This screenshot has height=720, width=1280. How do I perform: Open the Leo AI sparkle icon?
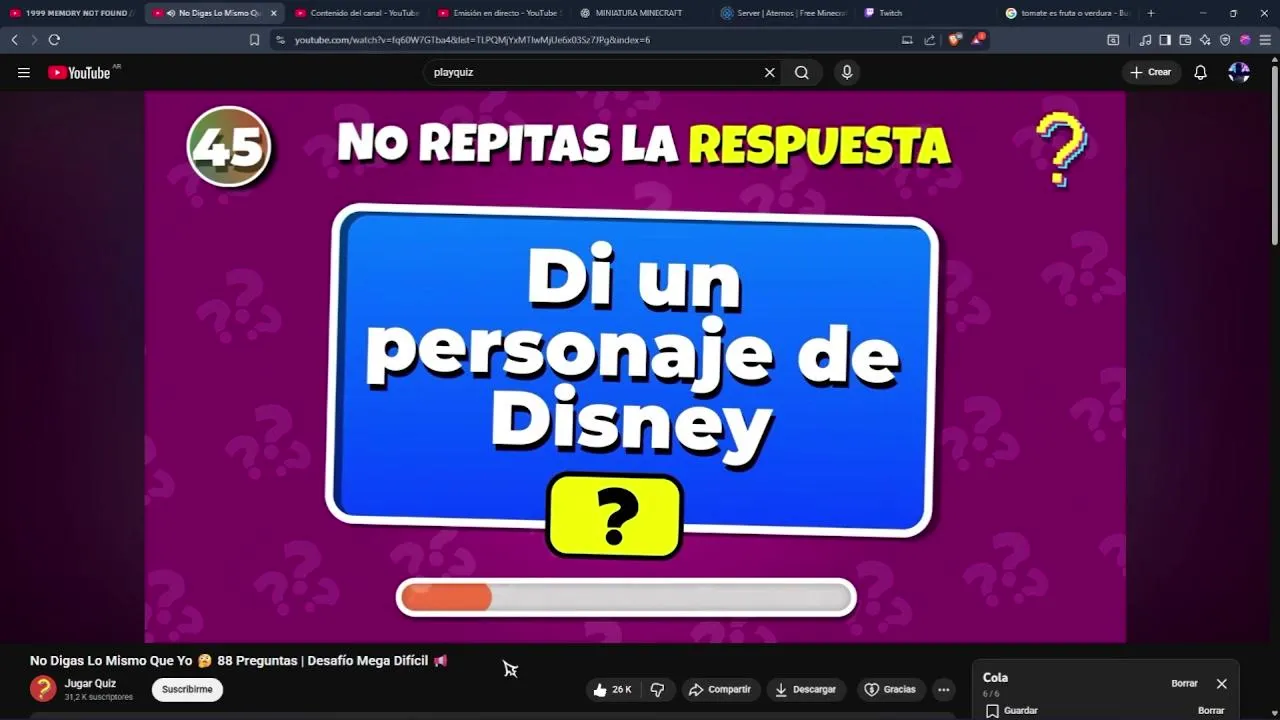click(1205, 40)
